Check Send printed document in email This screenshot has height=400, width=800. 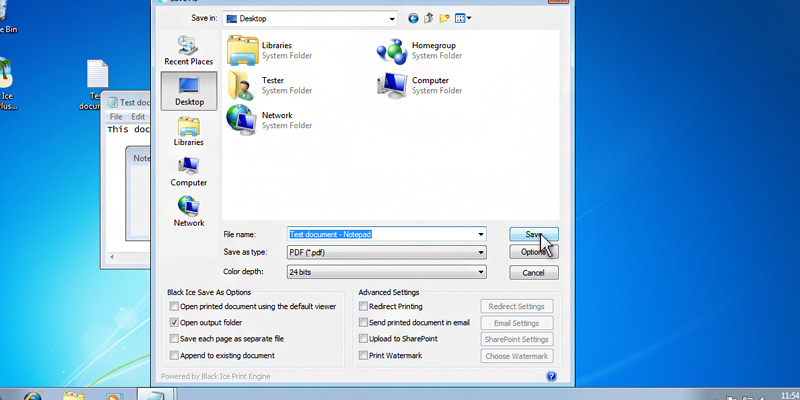point(363,323)
